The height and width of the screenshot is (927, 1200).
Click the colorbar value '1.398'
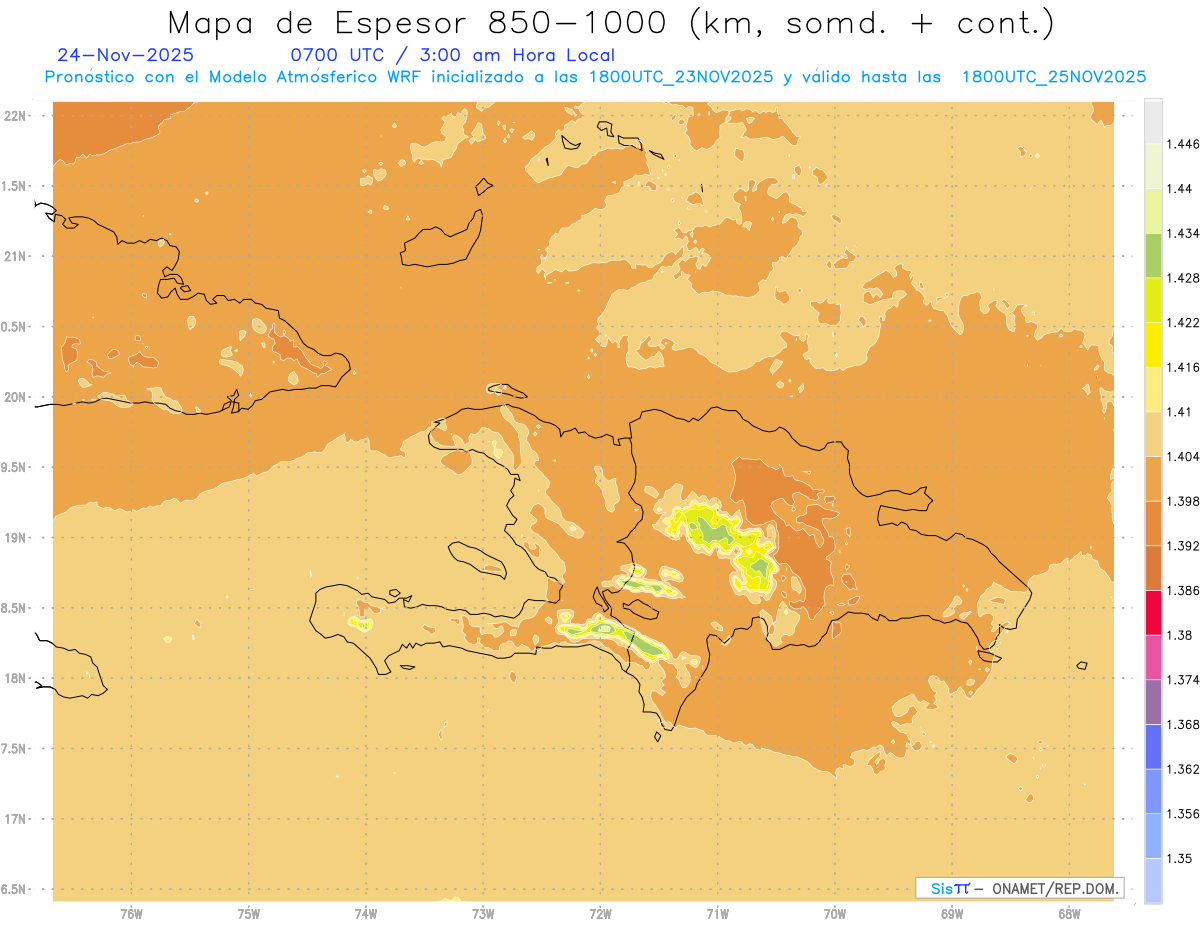(1183, 501)
